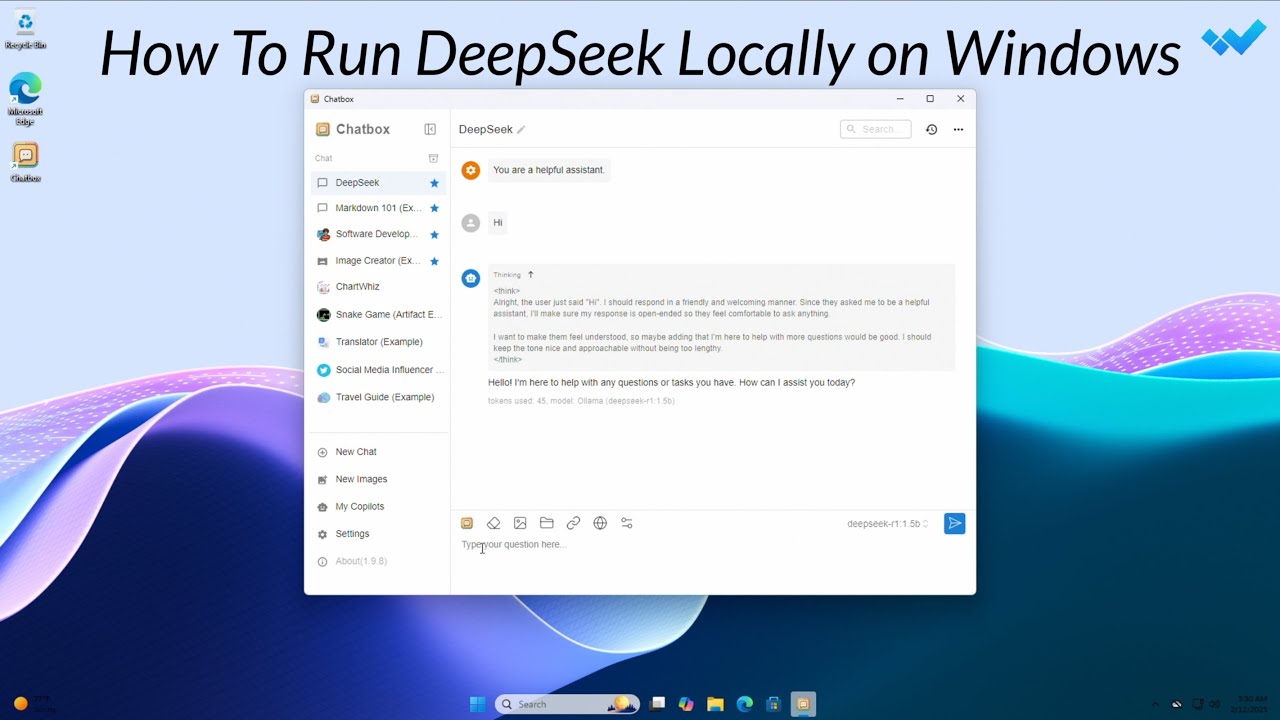This screenshot has height=720, width=1280.
Task: Open File Explorer from the taskbar
Action: click(x=715, y=704)
